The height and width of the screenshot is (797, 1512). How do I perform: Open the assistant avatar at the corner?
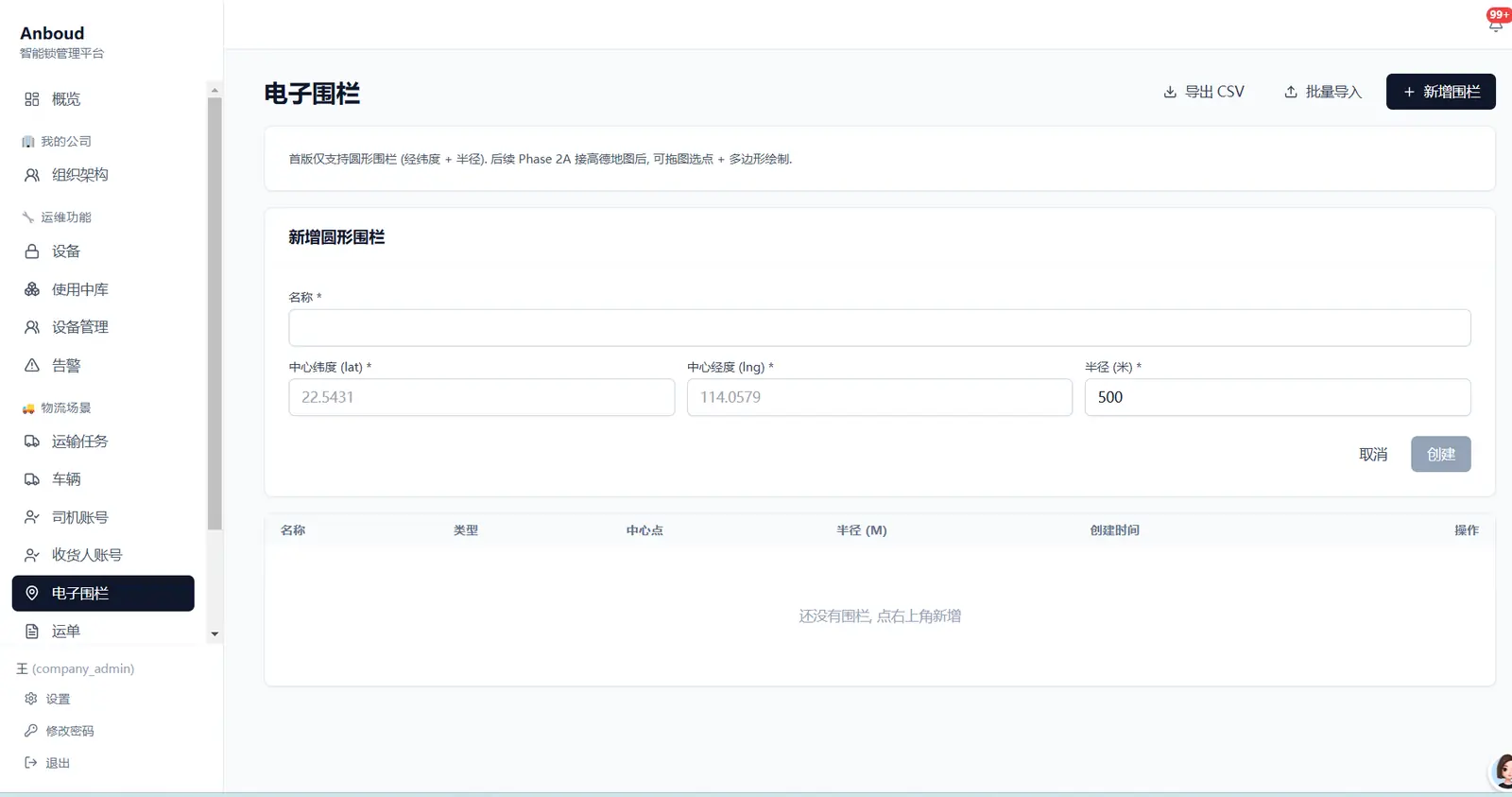(1502, 772)
